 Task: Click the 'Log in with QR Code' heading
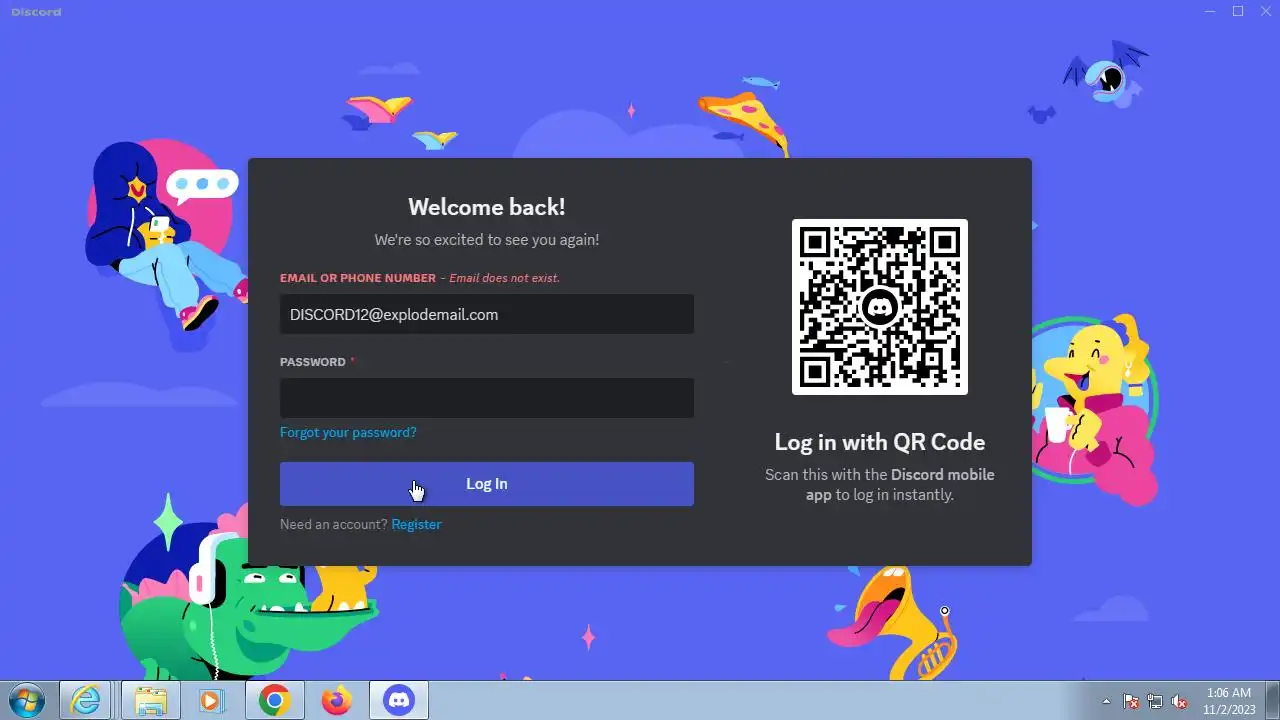coord(880,442)
